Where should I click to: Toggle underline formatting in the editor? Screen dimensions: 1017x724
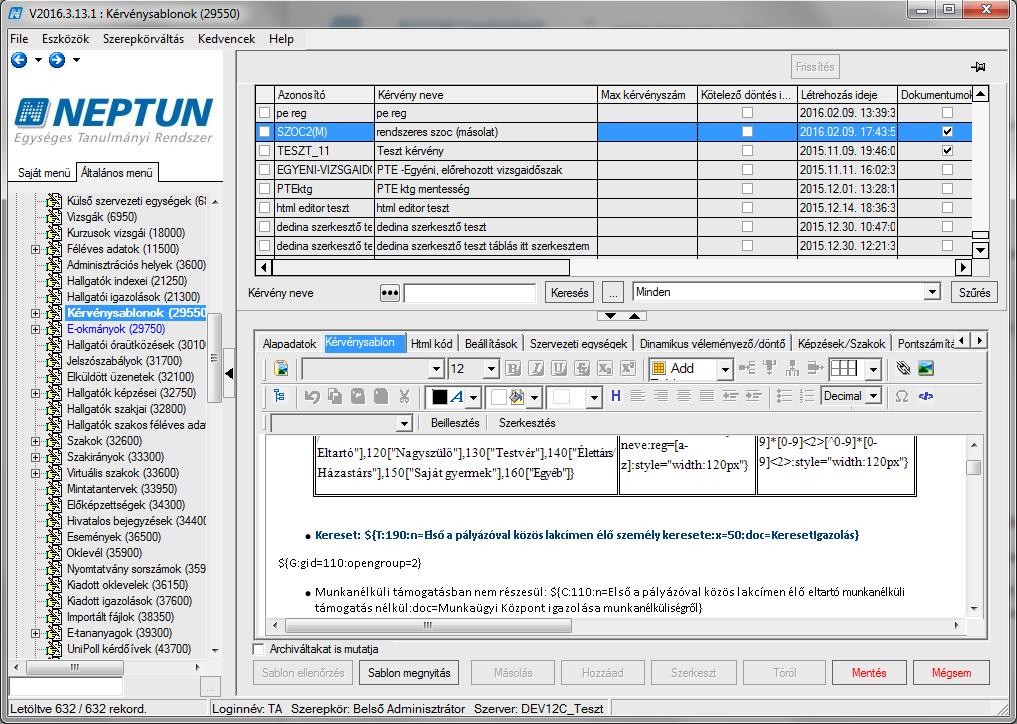tap(558, 368)
